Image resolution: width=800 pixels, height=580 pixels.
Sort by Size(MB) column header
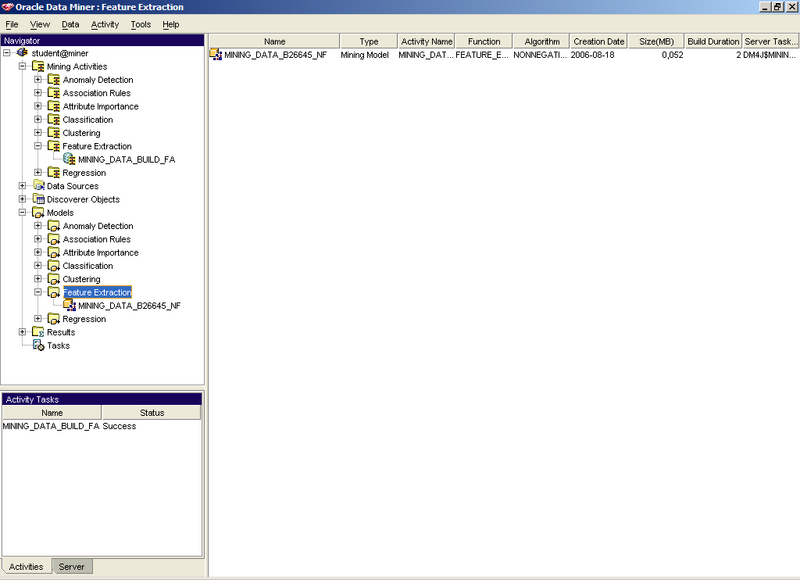tap(656, 41)
